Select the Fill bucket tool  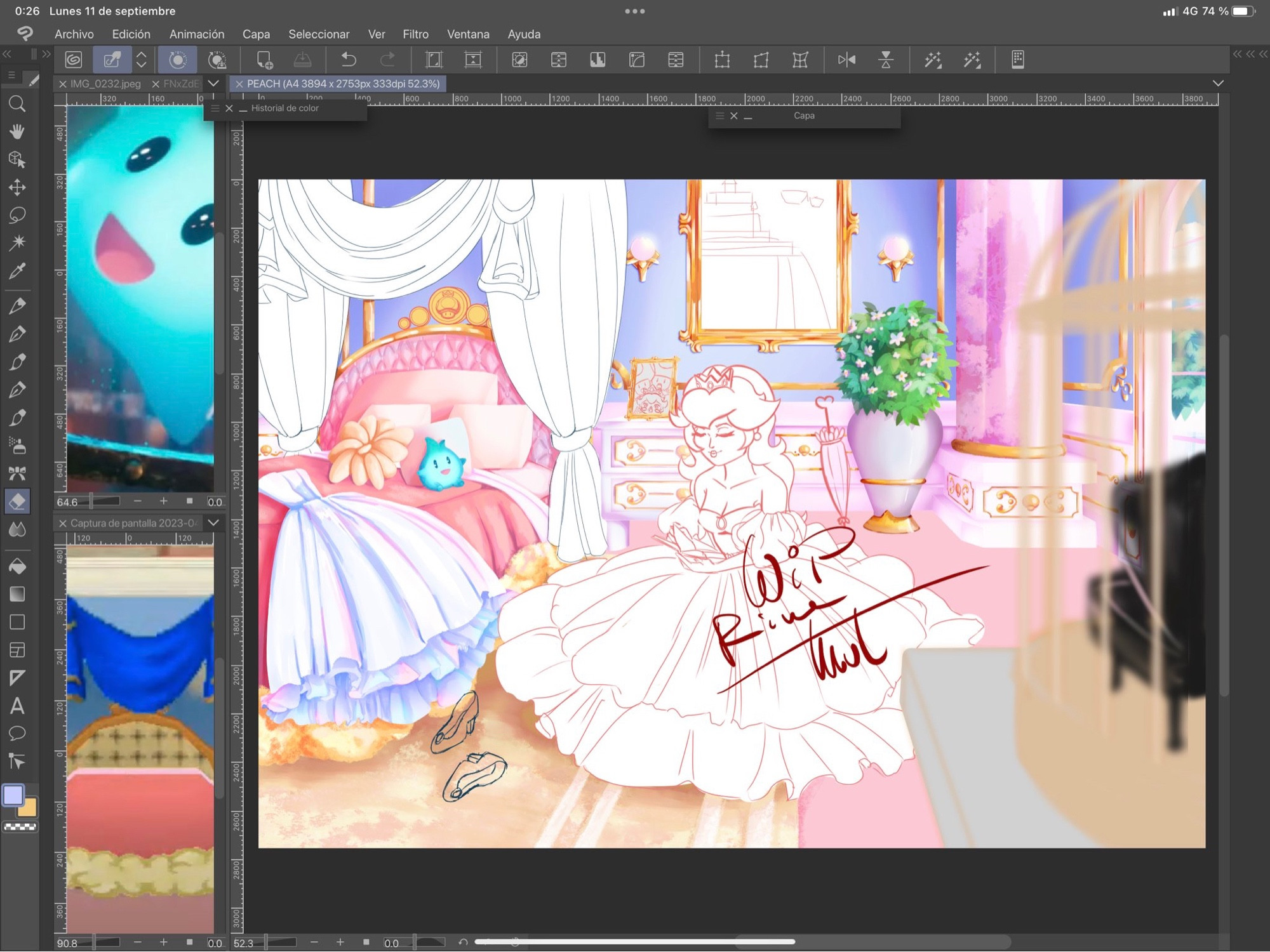point(17,565)
